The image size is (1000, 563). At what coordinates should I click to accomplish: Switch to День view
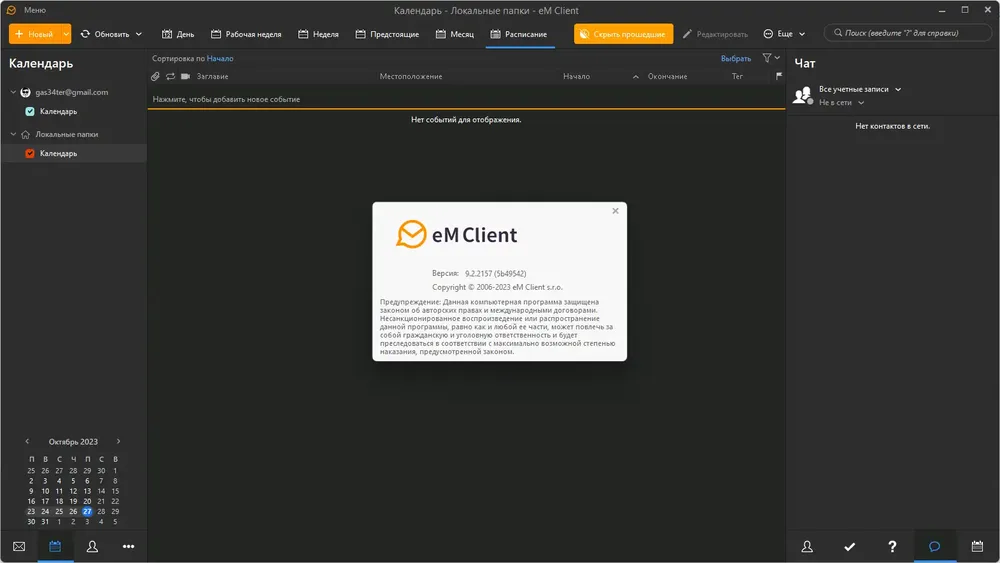(178, 34)
